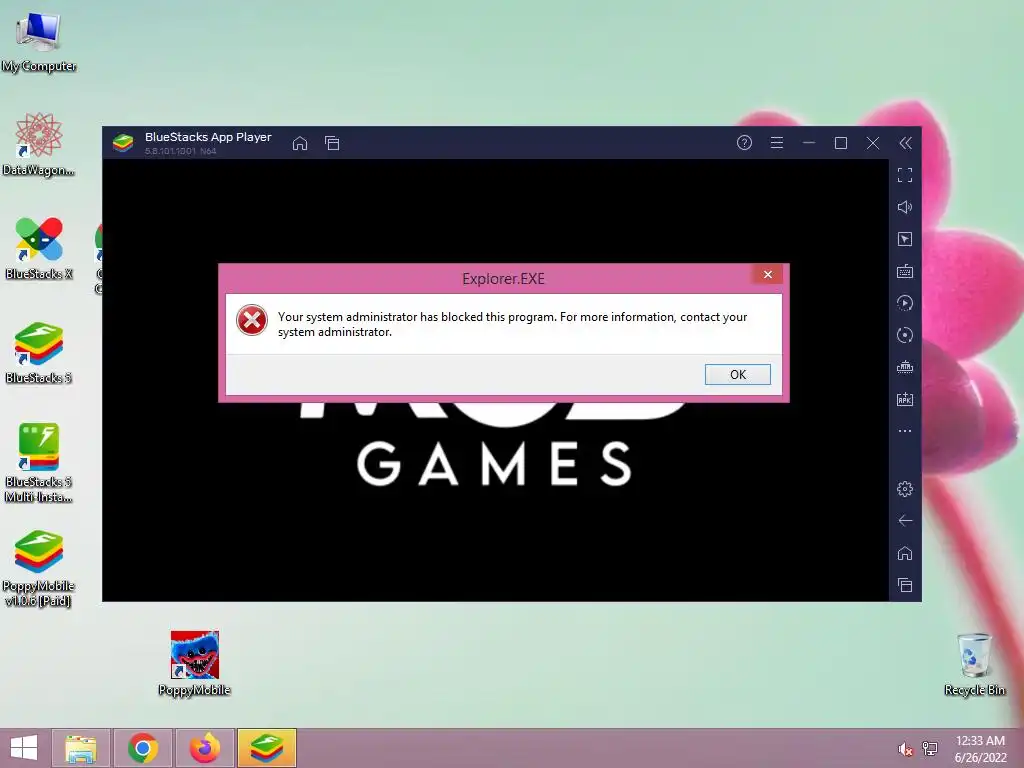1024x768 pixels.
Task: Select the Recycle Bin icon
Action: [x=974, y=664]
